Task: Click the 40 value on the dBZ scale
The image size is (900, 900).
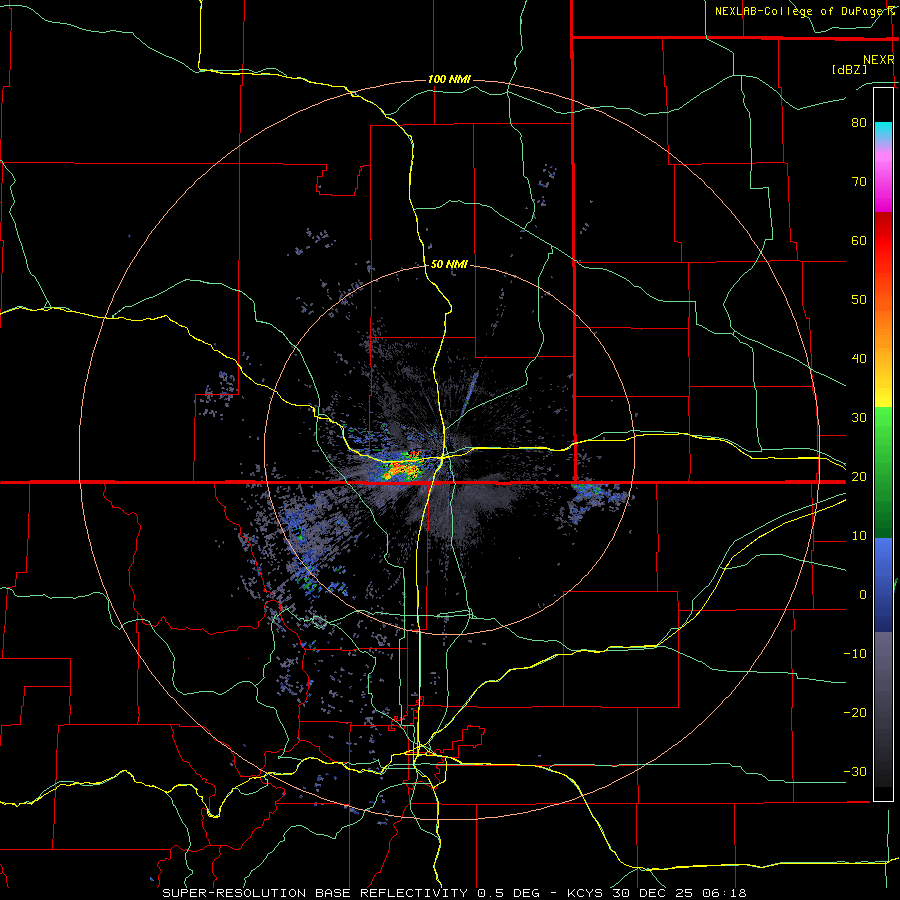Action: [859, 359]
